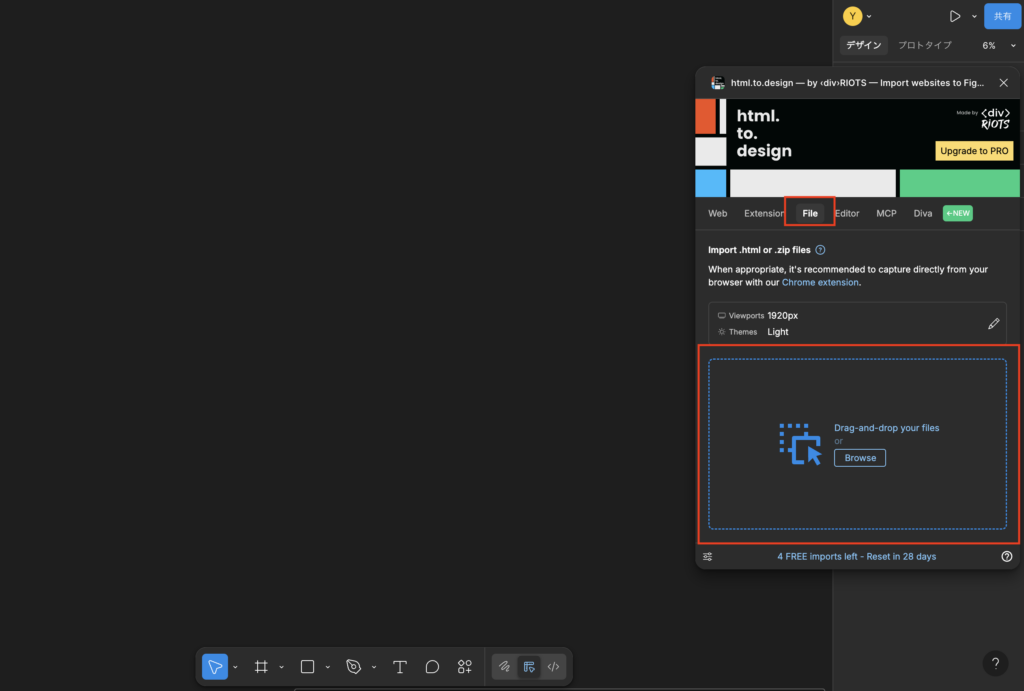The width and height of the screenshot is (1024, 691).
Task: Click the html.to.design plugin logo icon
Action: coord(718,82)
